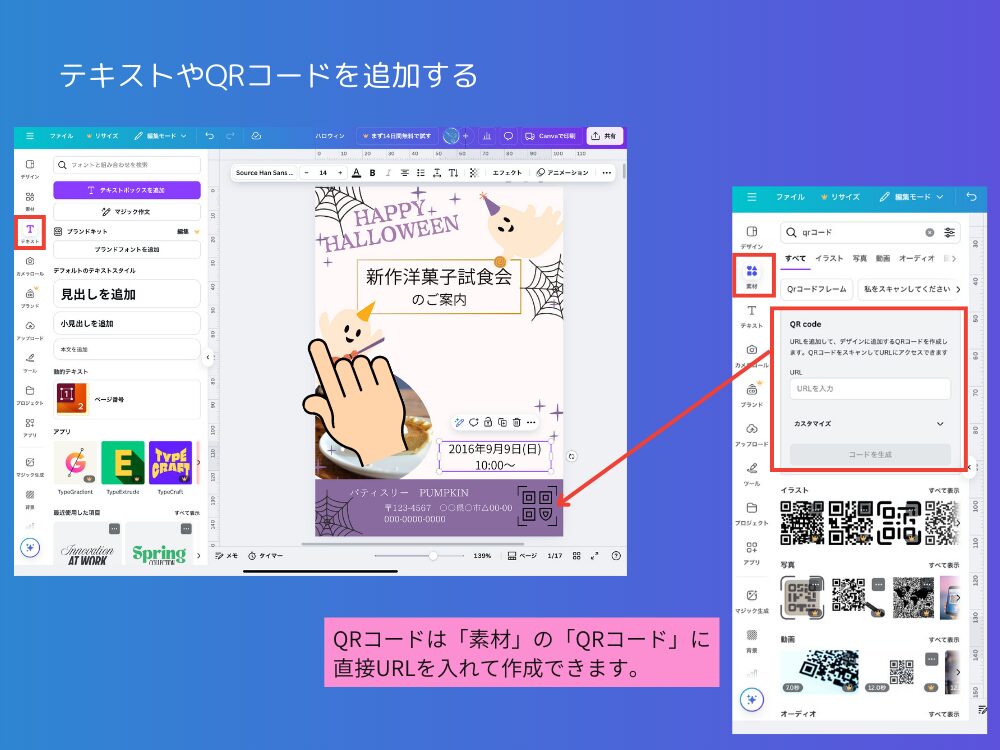The width and height of the screenshot is (1000, 750).
Task: Toggle italic formatting
Action: (388, 172)
